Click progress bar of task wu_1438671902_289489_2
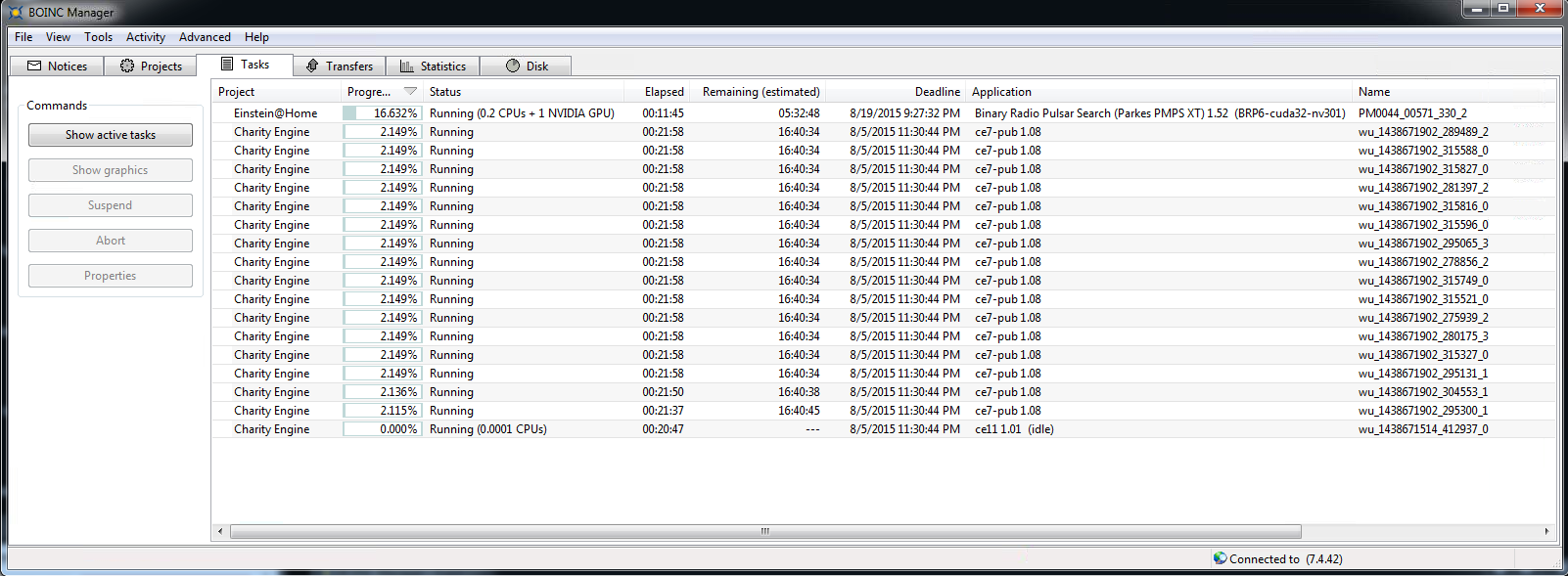The width and height of the screenshot is (1568, 576). tap(382, 132)
